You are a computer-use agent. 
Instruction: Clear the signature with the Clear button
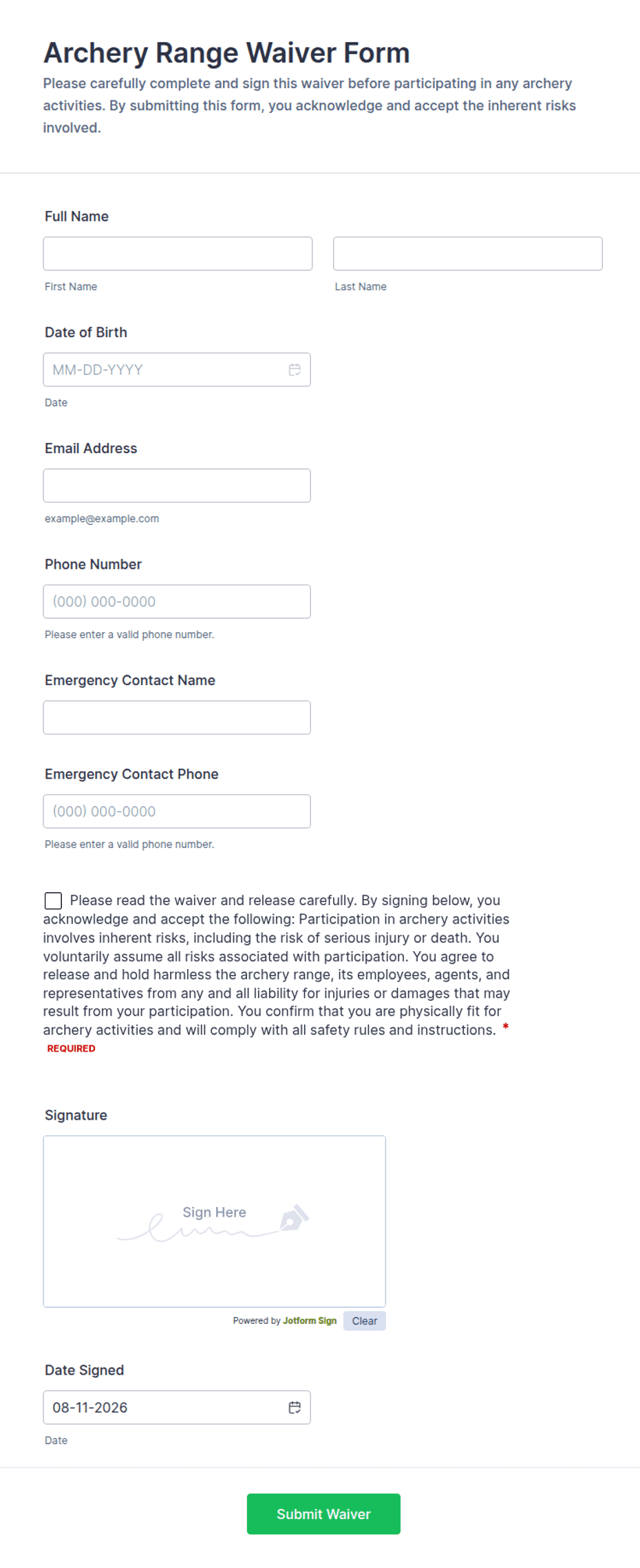pos(365,1321)
